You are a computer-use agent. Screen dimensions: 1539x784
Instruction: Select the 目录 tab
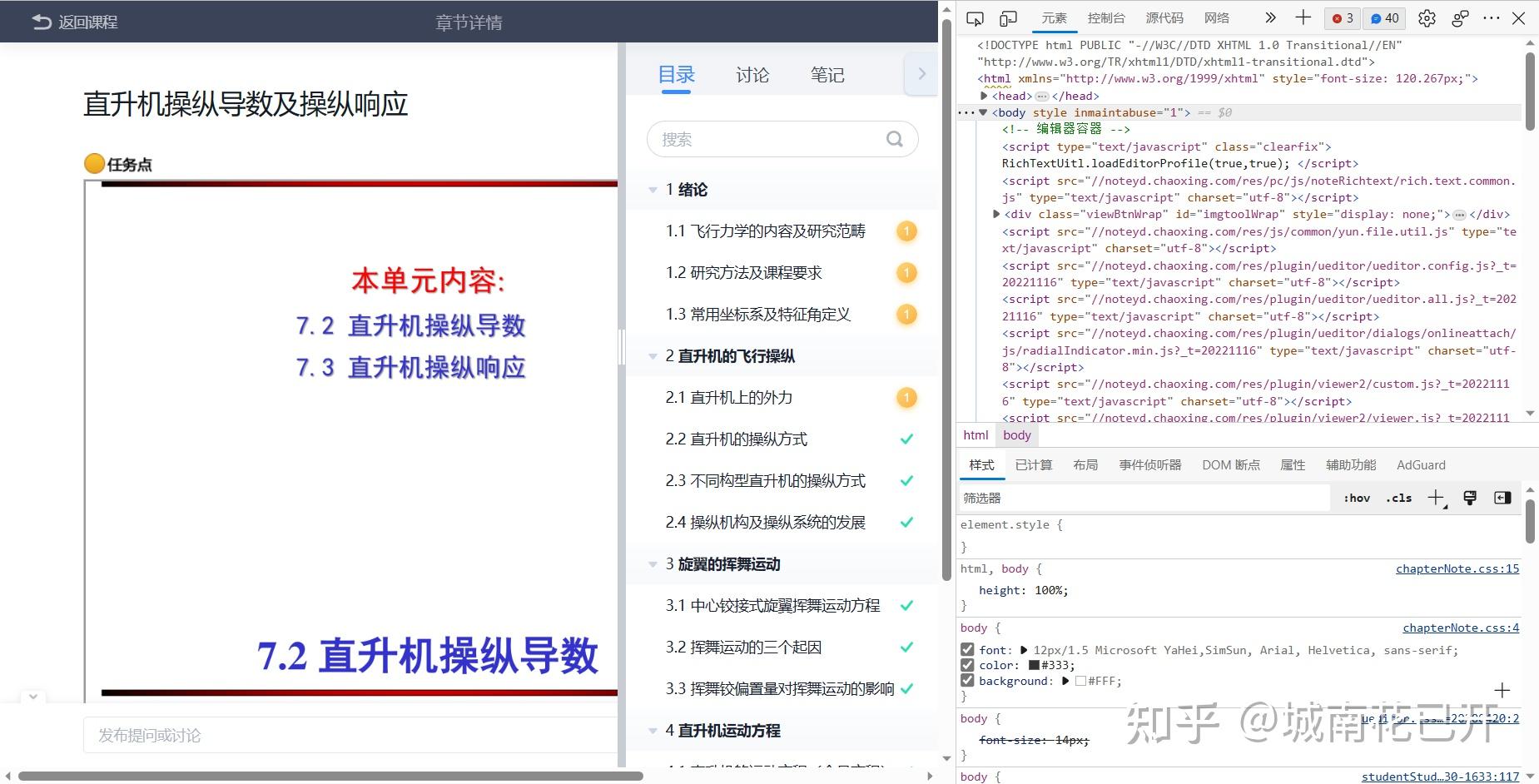(x=677, y=75)
